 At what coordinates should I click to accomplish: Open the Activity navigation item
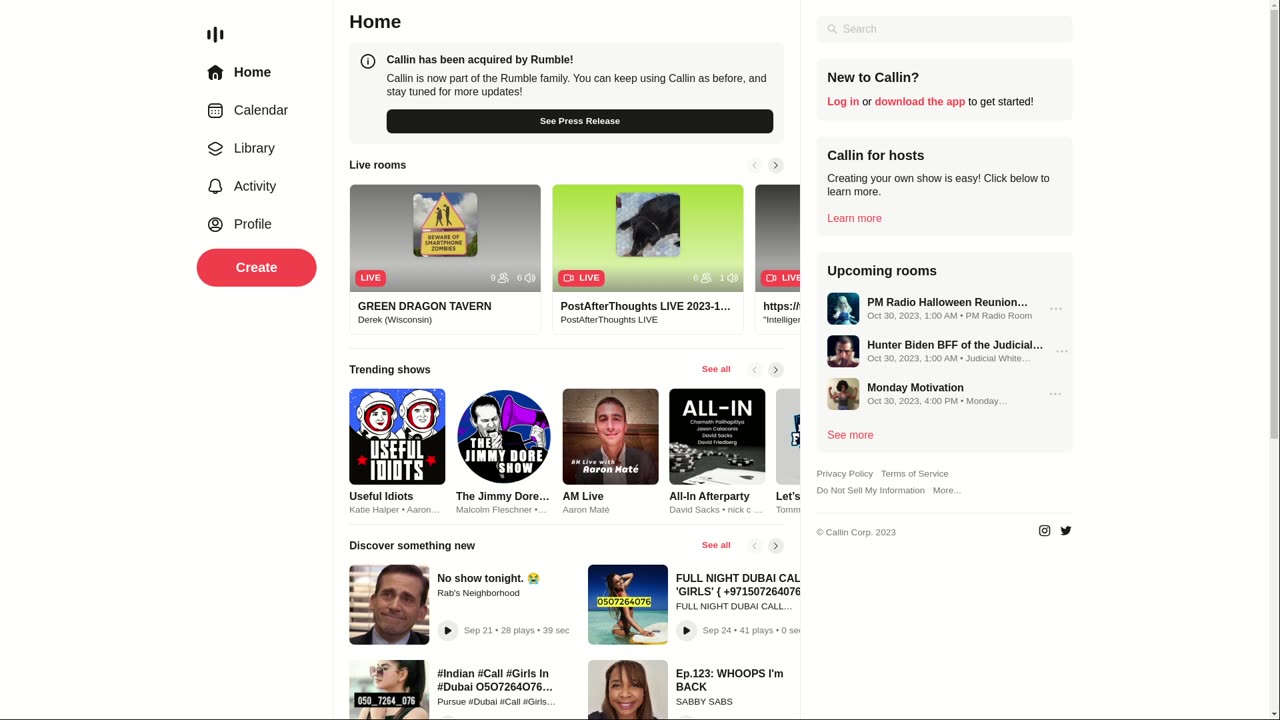241,186
